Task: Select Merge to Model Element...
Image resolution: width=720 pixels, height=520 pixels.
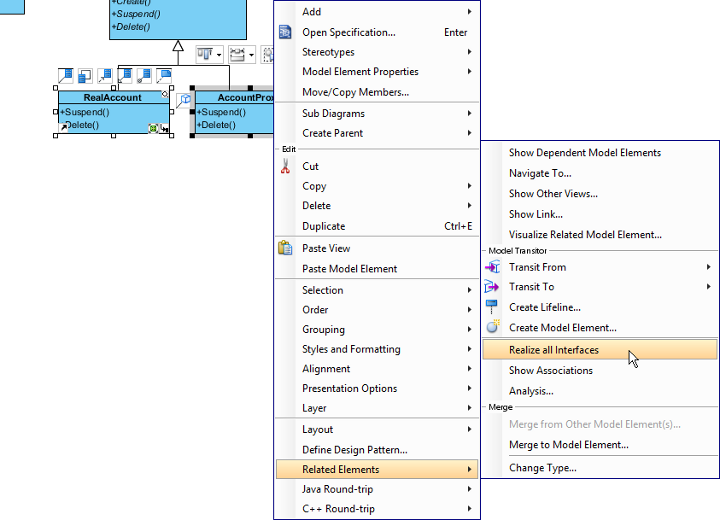Action: pos(600,445)
